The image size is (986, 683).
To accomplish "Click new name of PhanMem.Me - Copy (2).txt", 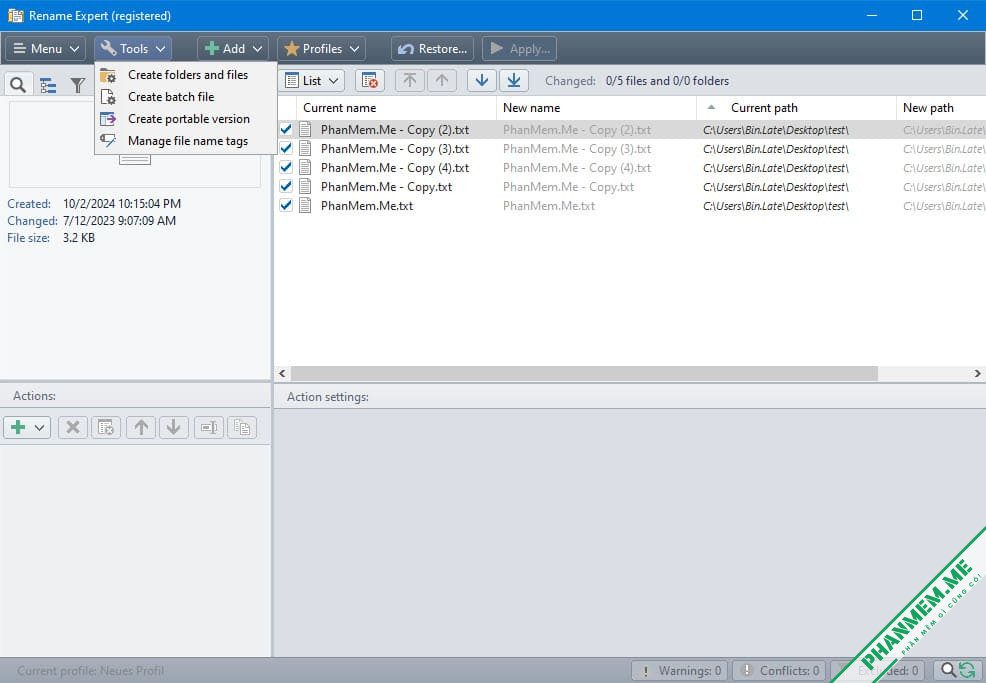I will [x=577, y=130].
